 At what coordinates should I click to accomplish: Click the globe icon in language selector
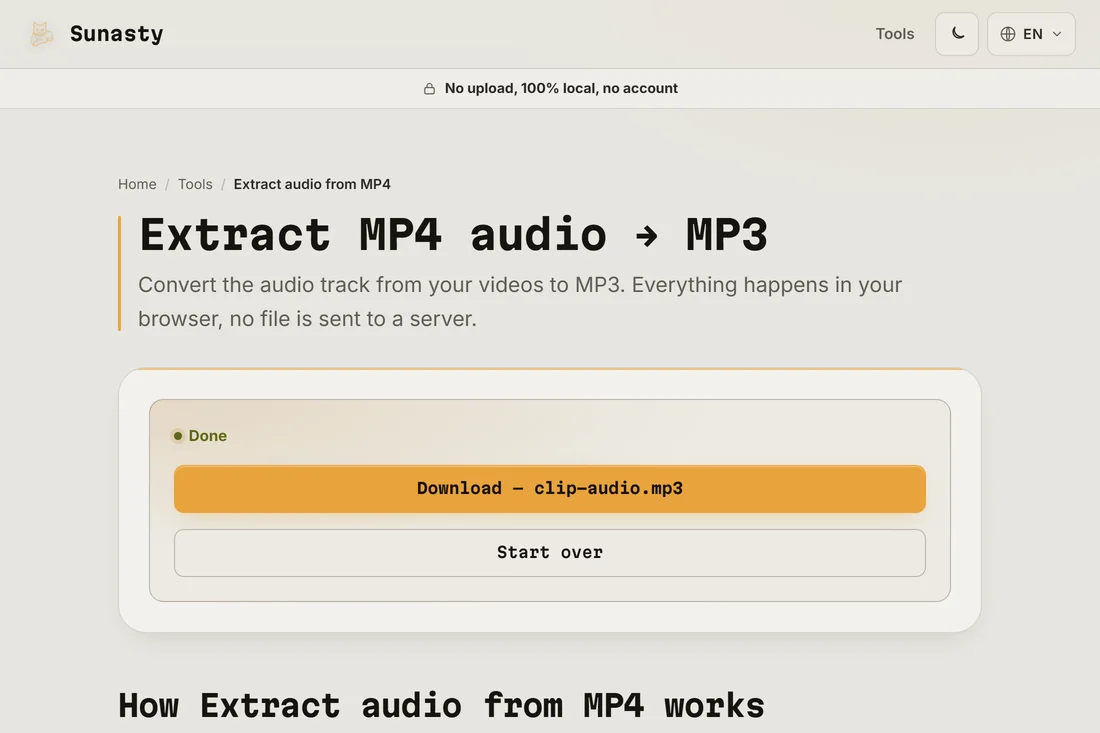1008,34
